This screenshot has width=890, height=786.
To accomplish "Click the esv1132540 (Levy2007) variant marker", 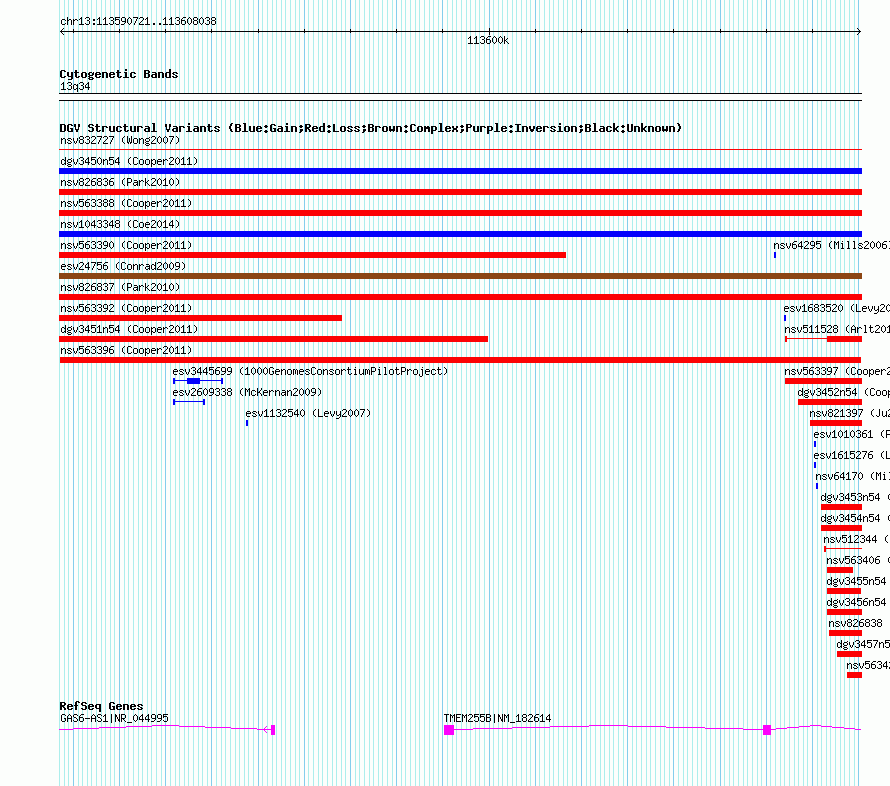I will pos(247,423).
